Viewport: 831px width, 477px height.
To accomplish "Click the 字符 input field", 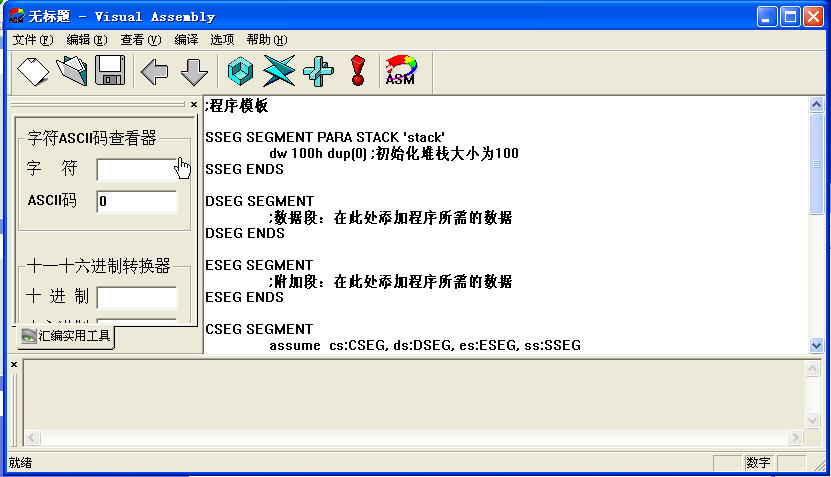I will [137, 170].
